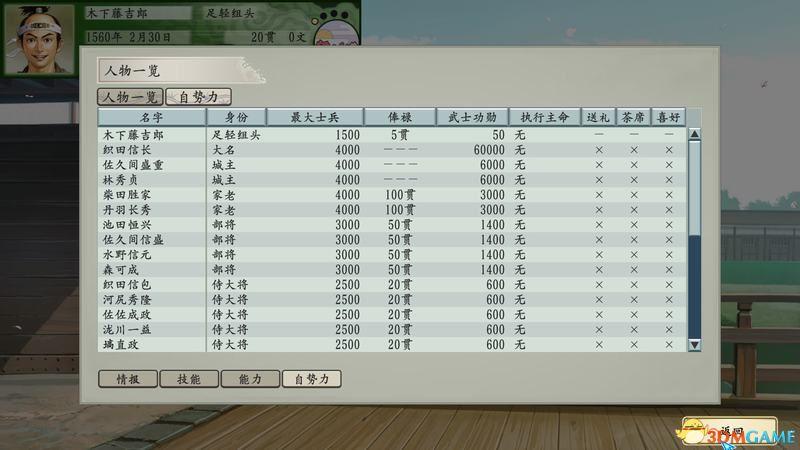This screenshot has height=450, width=800.
Task: Show the 能力 abilities view
Action: (250, 379)
